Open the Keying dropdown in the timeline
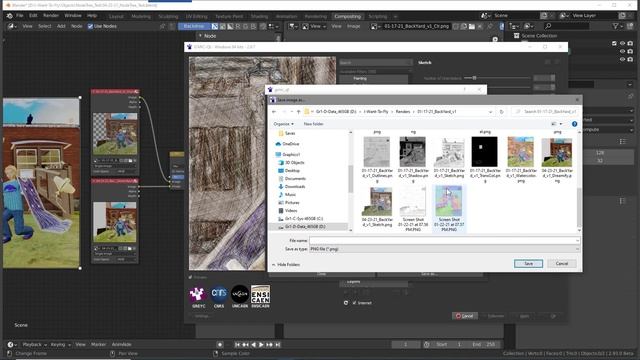The image size is (640, 360). click(x=60, y=345)
